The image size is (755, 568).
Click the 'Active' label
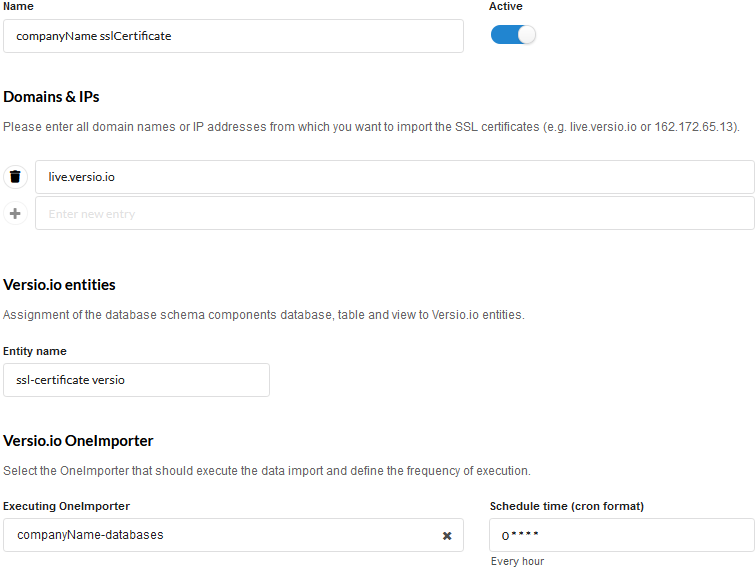(x=506, y=6)
